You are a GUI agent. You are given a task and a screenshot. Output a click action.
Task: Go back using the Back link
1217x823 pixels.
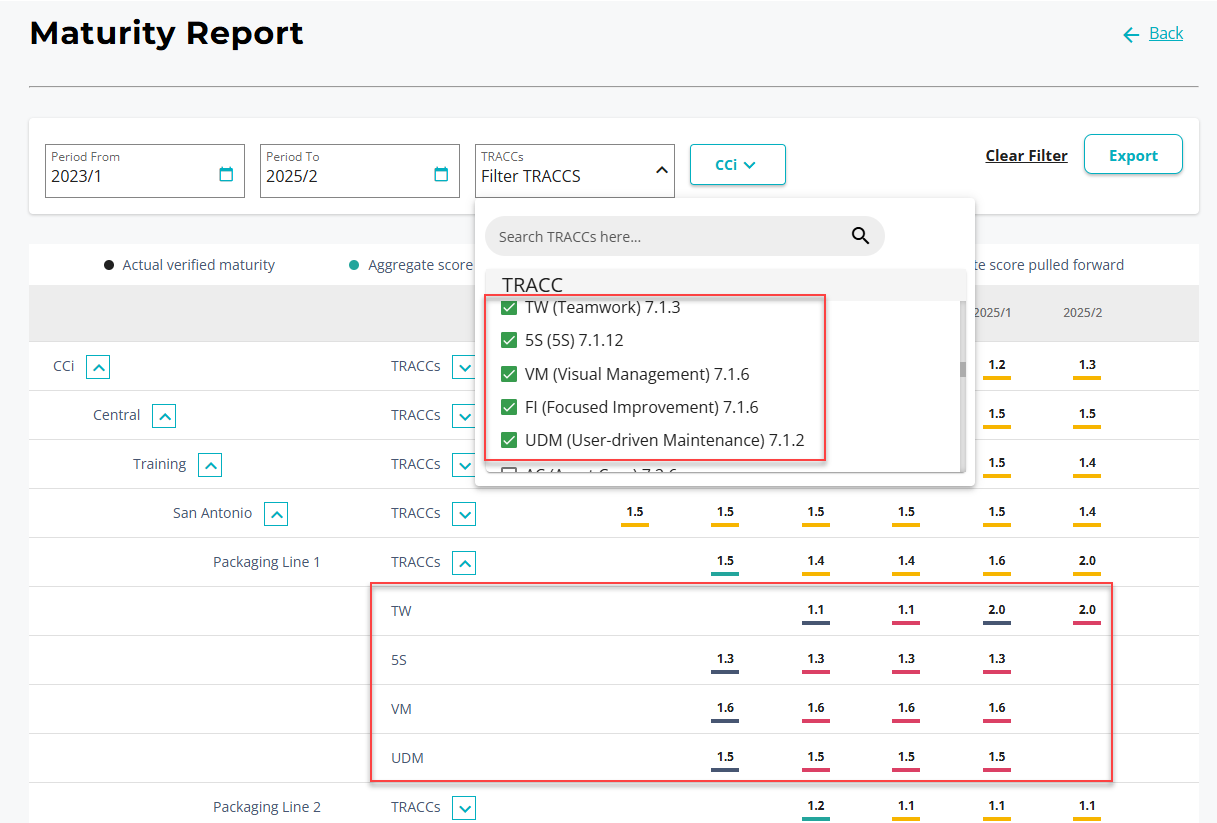tap(1166, 34)
